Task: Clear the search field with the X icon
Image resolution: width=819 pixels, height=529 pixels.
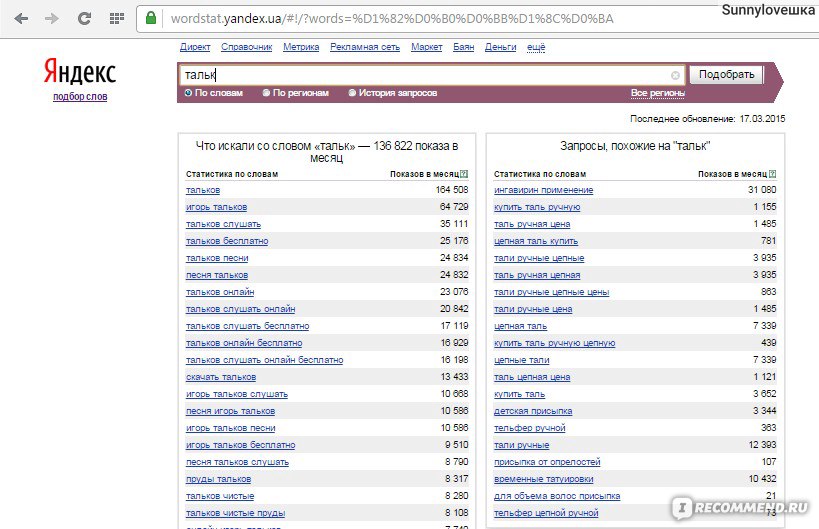Action: click(x=675, y=75)
